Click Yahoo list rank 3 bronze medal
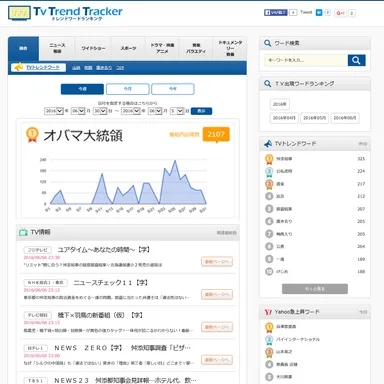This screenshot has height=384, width=384. tap(269, 352)
